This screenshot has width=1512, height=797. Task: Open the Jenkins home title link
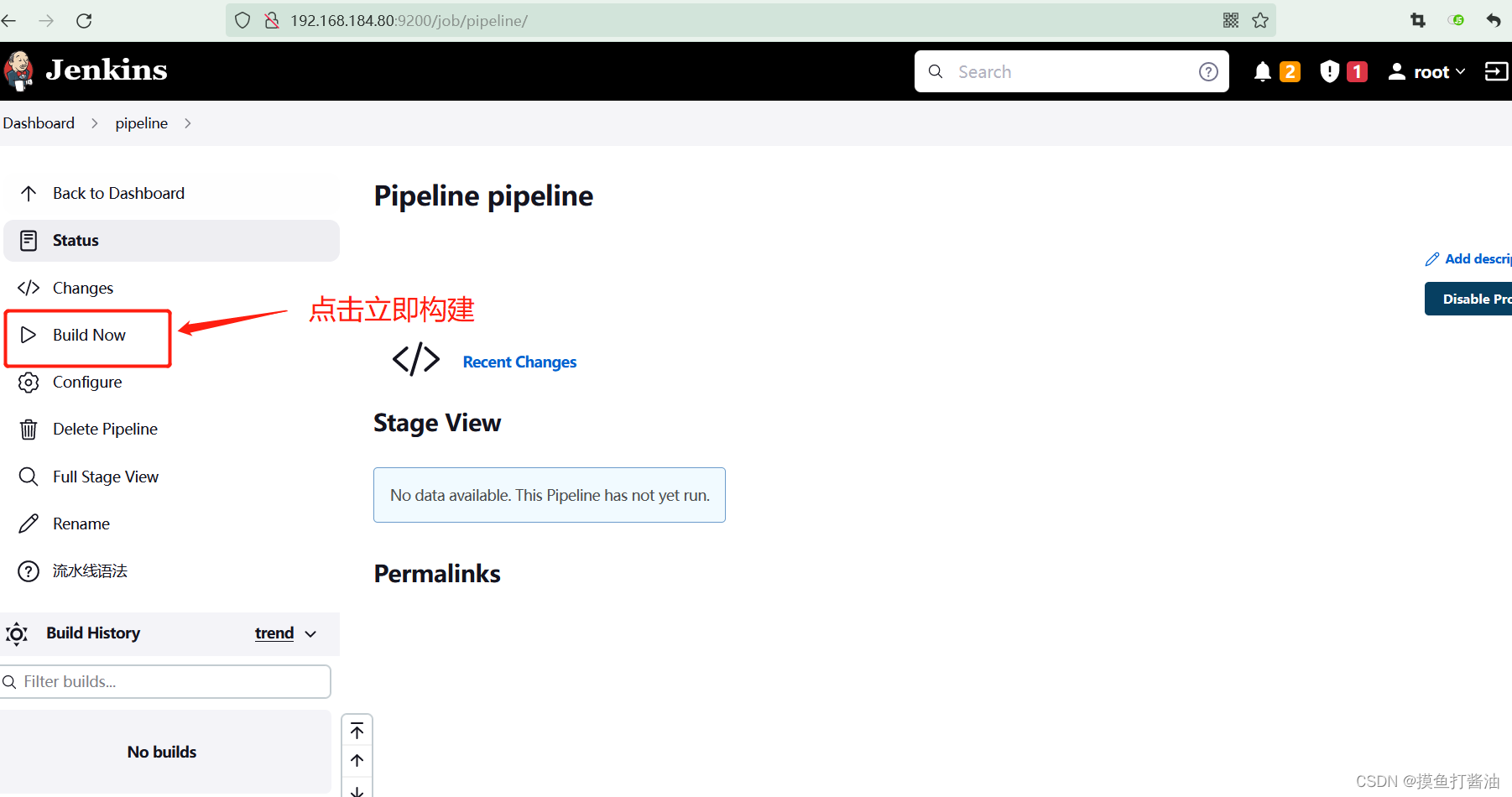pyautogui.click(x=107, y=70)
